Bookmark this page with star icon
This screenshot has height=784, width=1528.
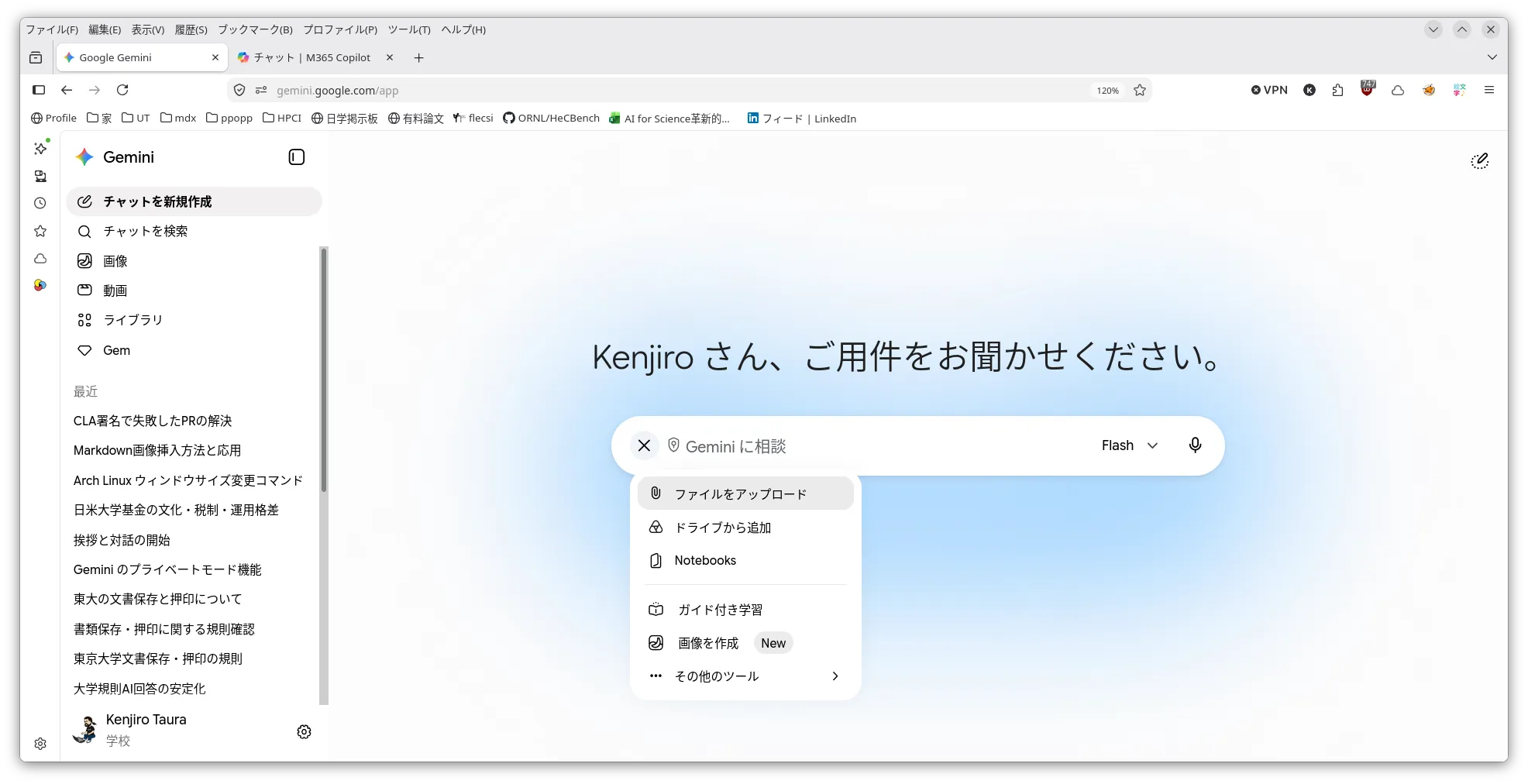coord(1139,90)
